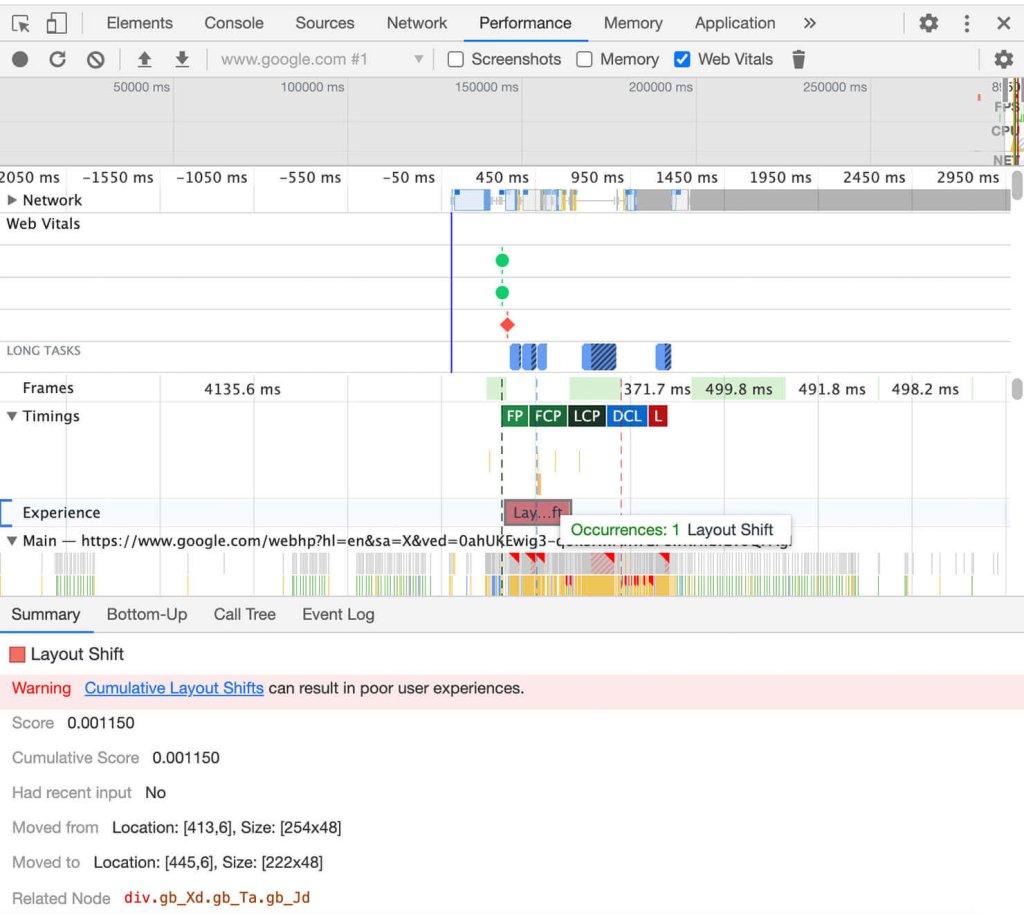The height and width of the screenshot is (915, 1024).
Task: Load a profile with the upload arrow
Action: tap(144, 59)
